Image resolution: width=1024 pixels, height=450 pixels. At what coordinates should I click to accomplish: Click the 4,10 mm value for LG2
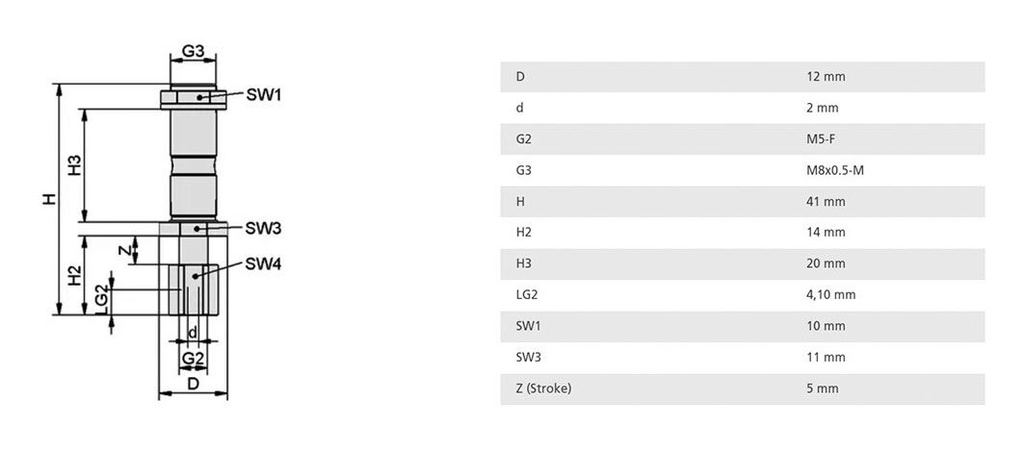click(x=830, y=295)
